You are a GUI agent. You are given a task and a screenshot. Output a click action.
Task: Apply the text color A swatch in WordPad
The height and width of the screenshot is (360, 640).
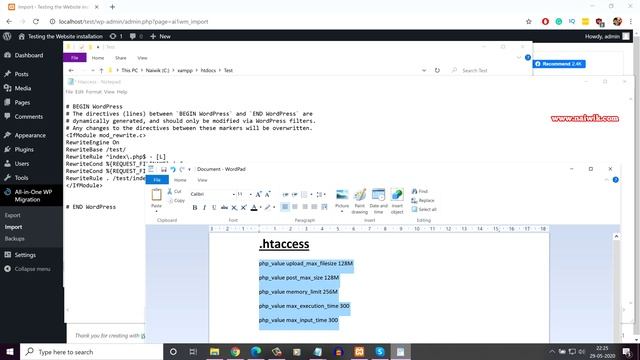click(x=254, y=207)
